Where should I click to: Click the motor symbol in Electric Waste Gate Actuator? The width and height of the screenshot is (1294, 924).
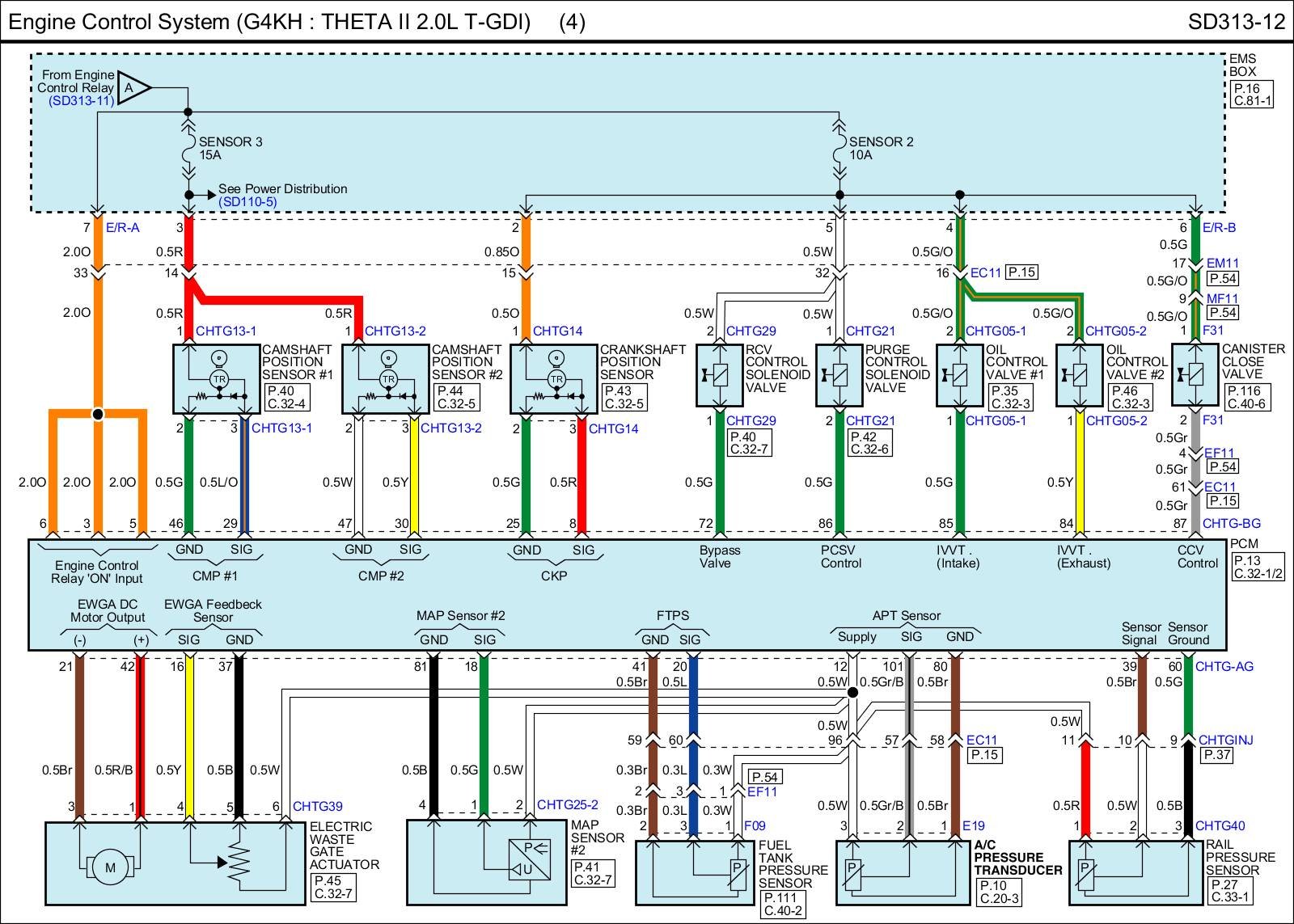(x=110, y=868)
